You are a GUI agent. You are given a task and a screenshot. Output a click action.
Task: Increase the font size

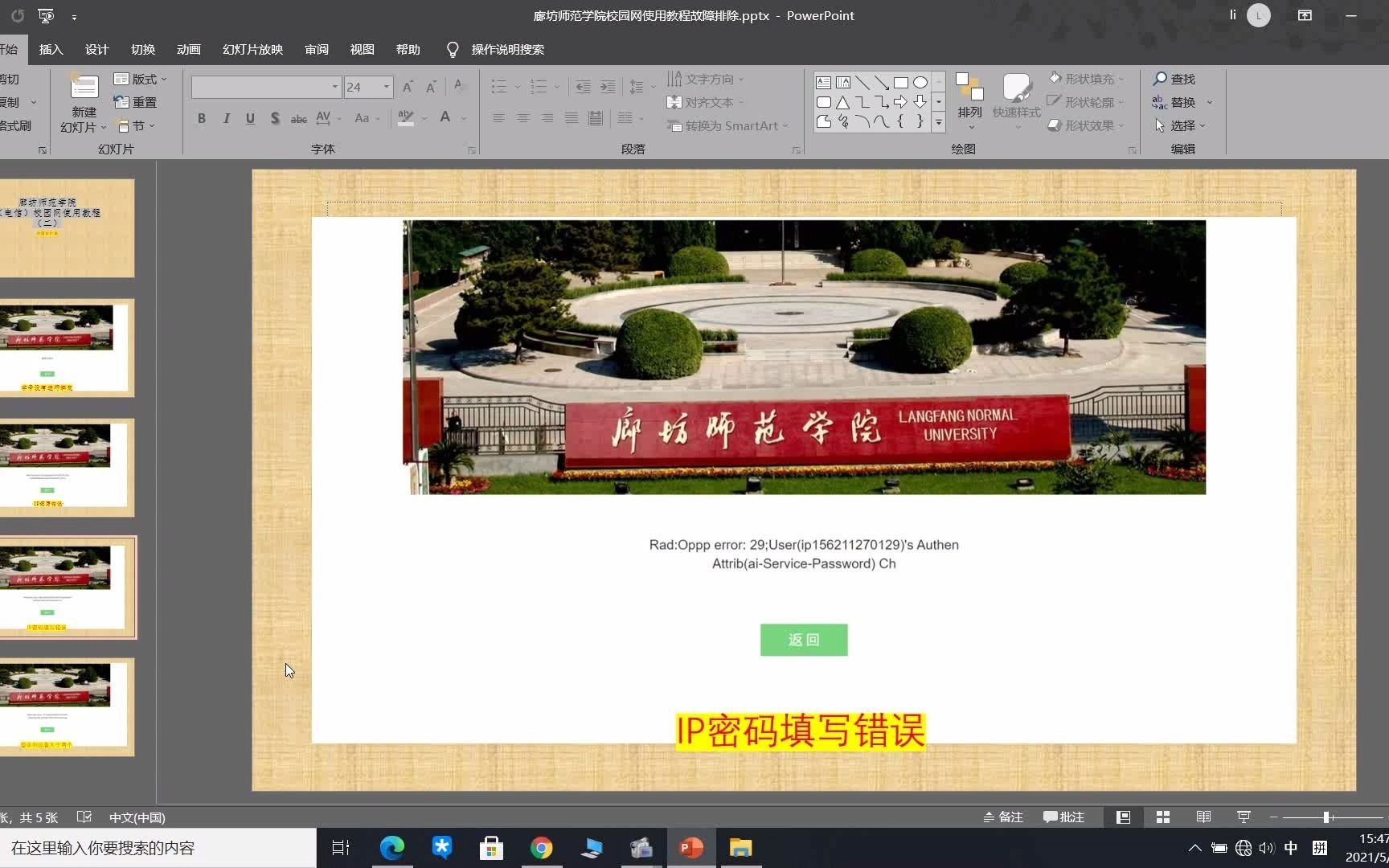coord(408,87)
